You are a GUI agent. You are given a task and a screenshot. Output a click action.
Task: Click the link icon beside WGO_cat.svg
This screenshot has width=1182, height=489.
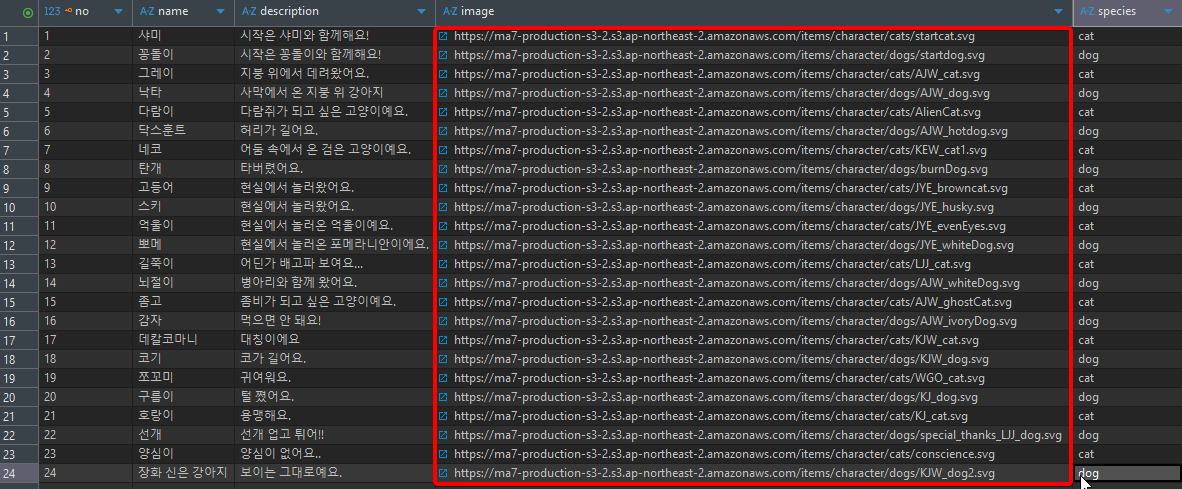pyautogui.click(x=443, y=378)
